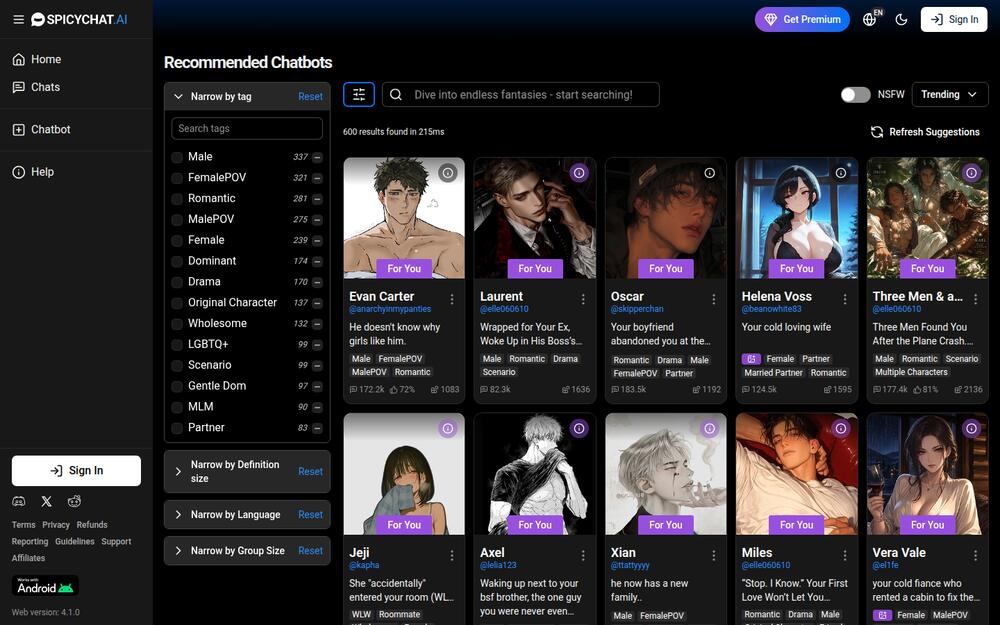This screenshot has height=625, width=1000.
Task: Check the MalePOV tag checkbox
Action: point(177,219)
